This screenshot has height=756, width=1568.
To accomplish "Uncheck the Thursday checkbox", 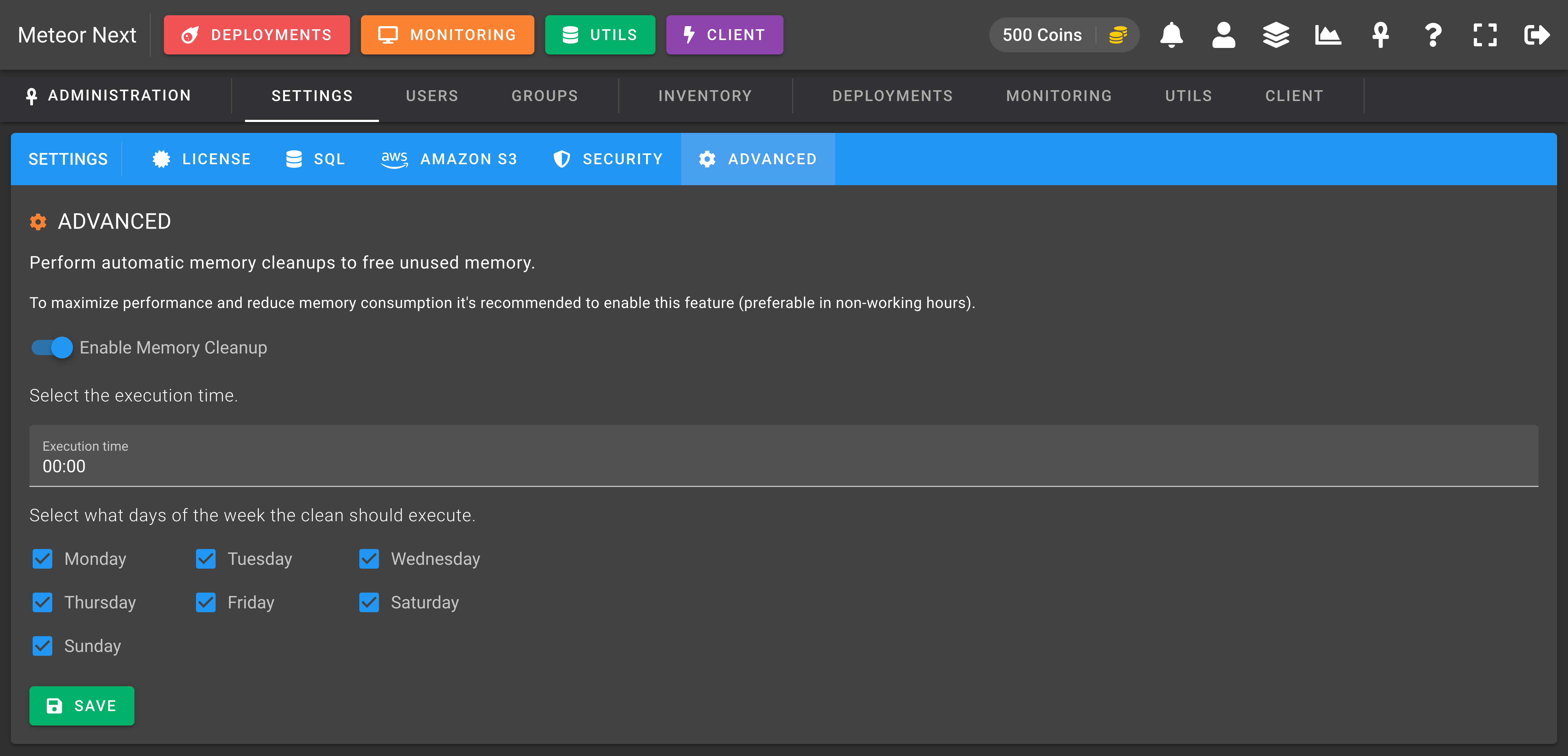I will (x=43, y=602).
